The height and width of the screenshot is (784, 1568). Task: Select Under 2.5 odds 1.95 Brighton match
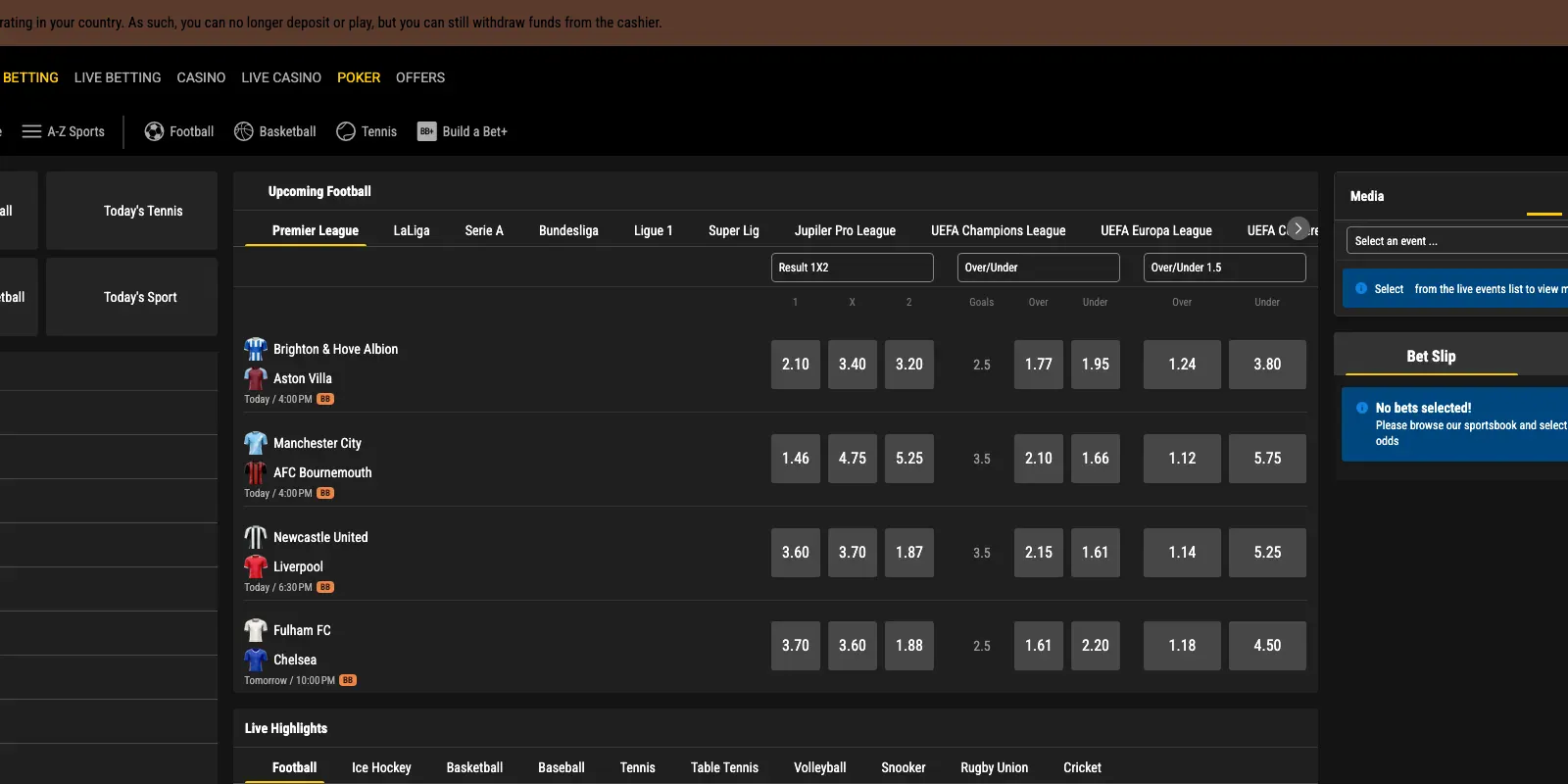1096,365
